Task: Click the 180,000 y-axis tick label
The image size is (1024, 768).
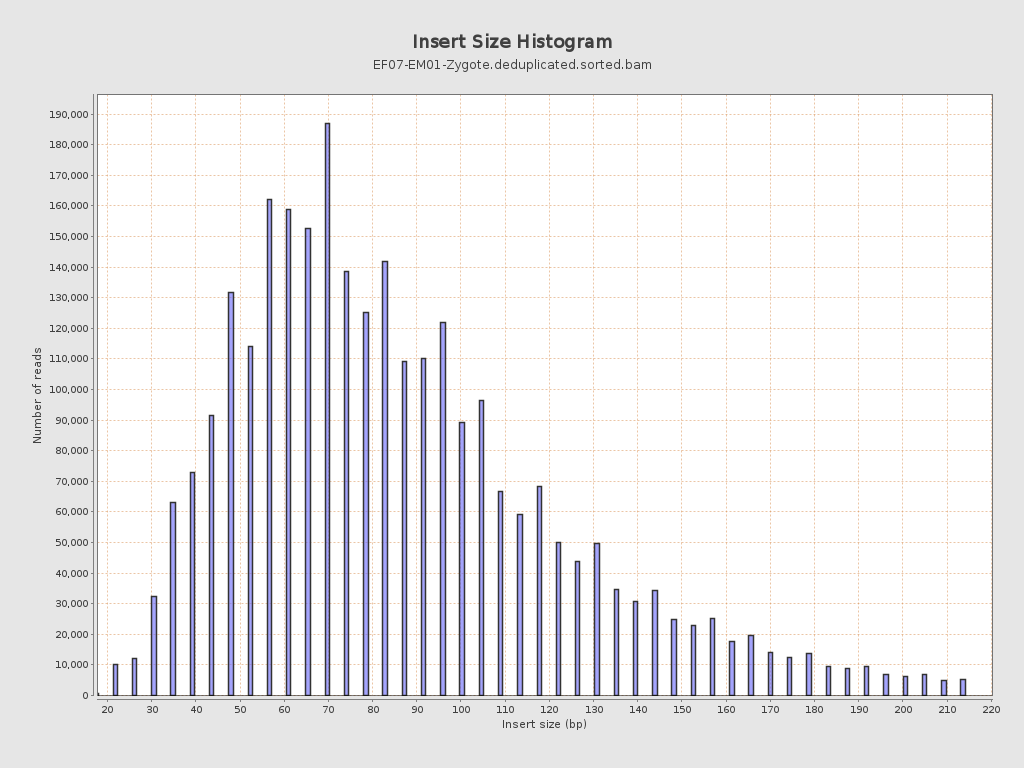Action: pos(69,144)
